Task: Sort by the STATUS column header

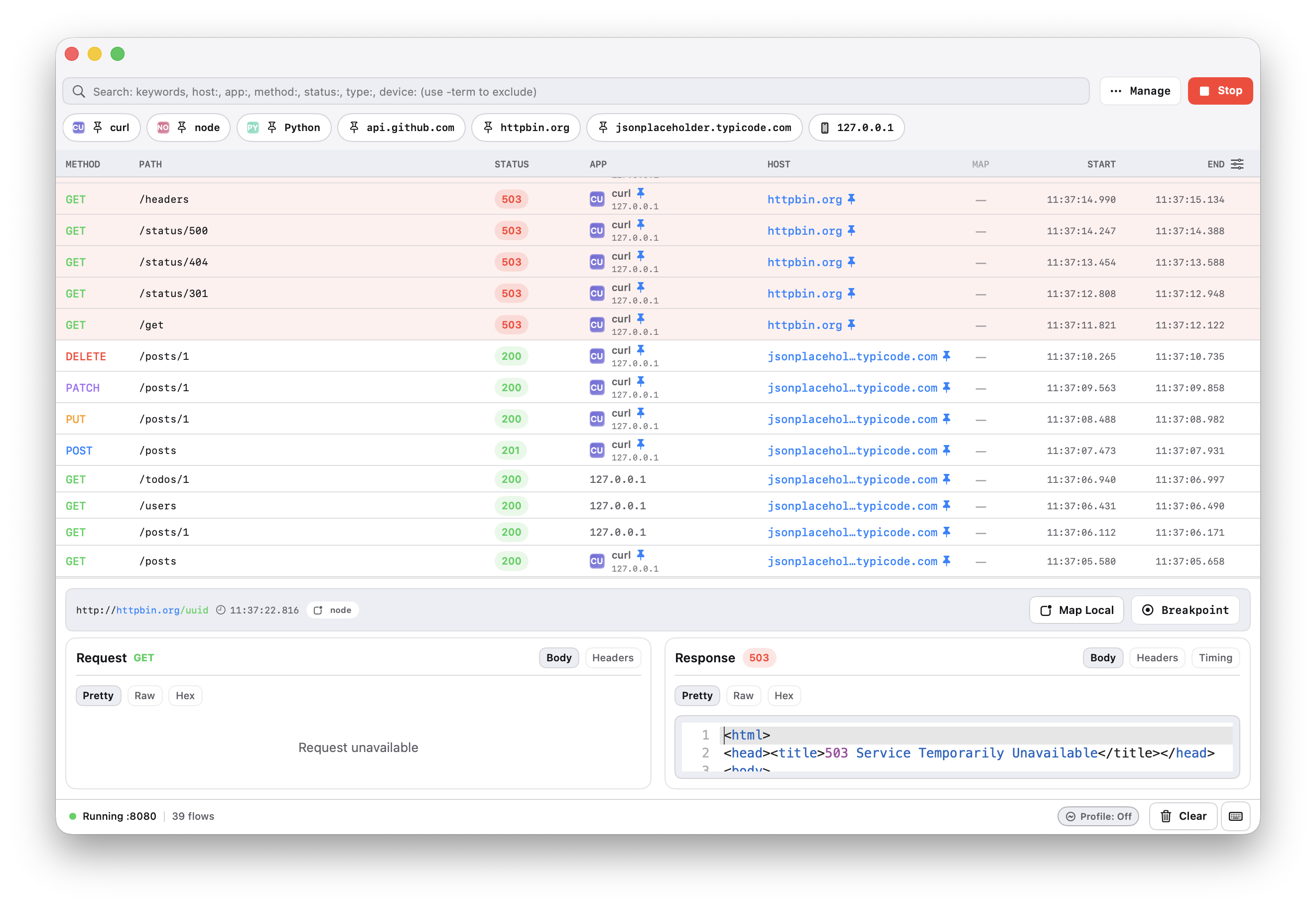Action: click(511, 164)
